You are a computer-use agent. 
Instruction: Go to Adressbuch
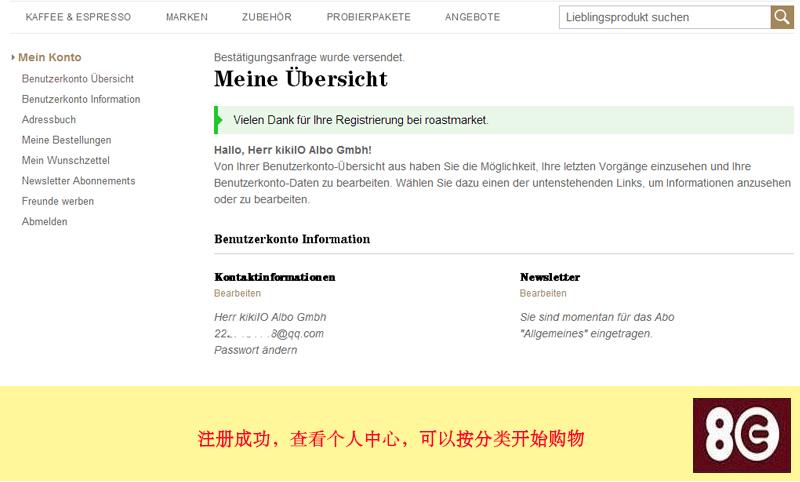click(49, 120)
